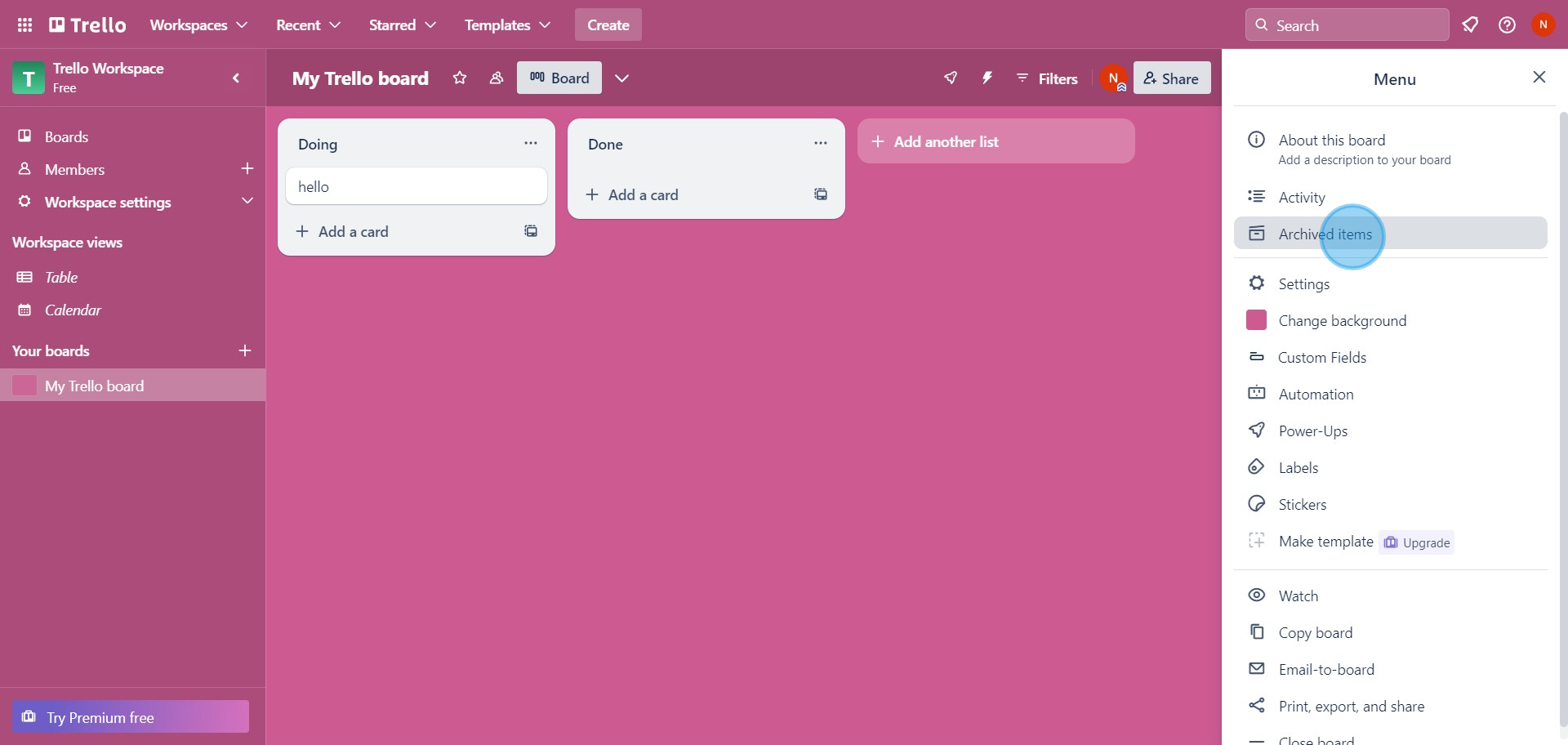Screen dimensions: 1568x745
Task: Open Power-Ups in board menu
Action: pos(1391,431)
